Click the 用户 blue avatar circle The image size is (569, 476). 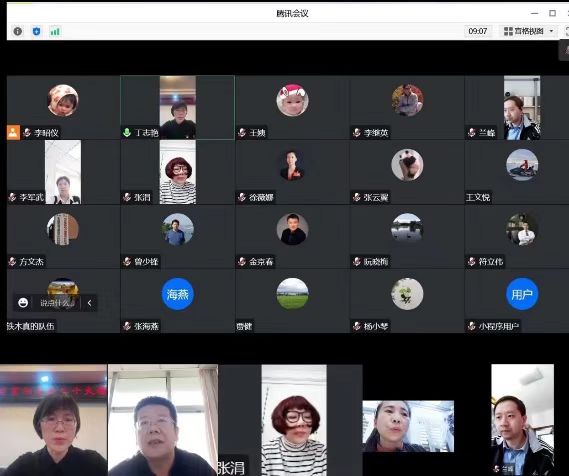point(522,294)
